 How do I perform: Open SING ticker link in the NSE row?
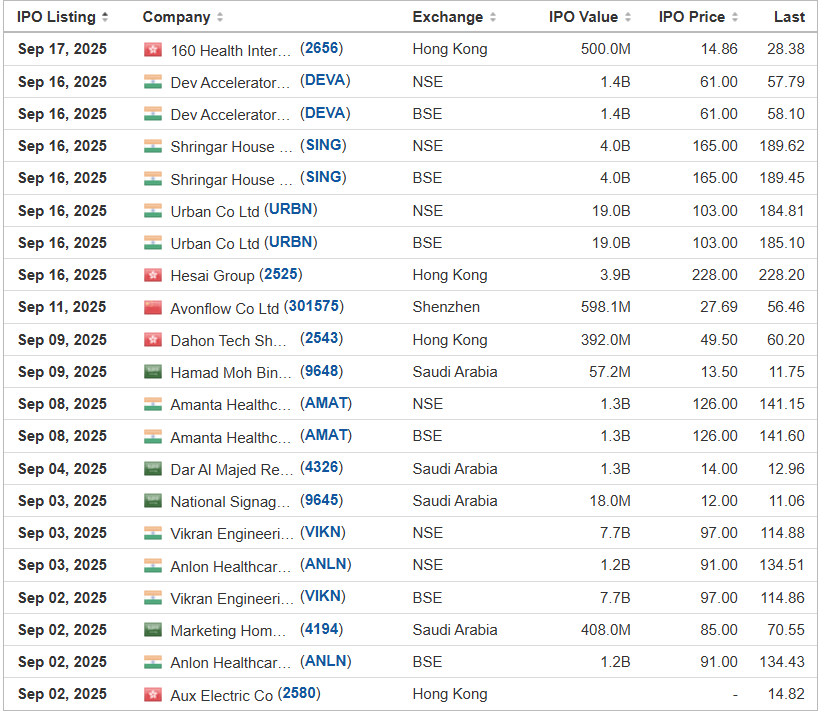pyautogui.click(x=323, y=145)
